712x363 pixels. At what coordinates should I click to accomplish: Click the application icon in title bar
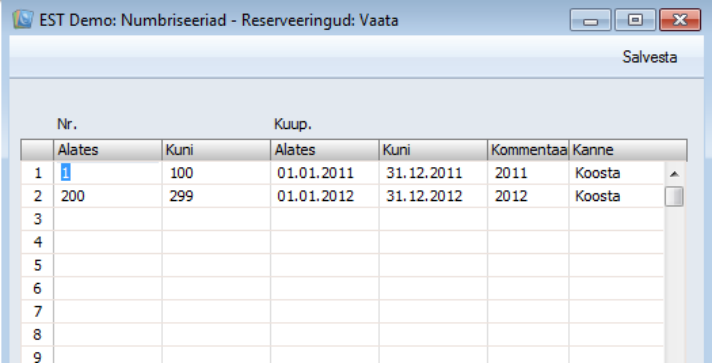(23, 20)
